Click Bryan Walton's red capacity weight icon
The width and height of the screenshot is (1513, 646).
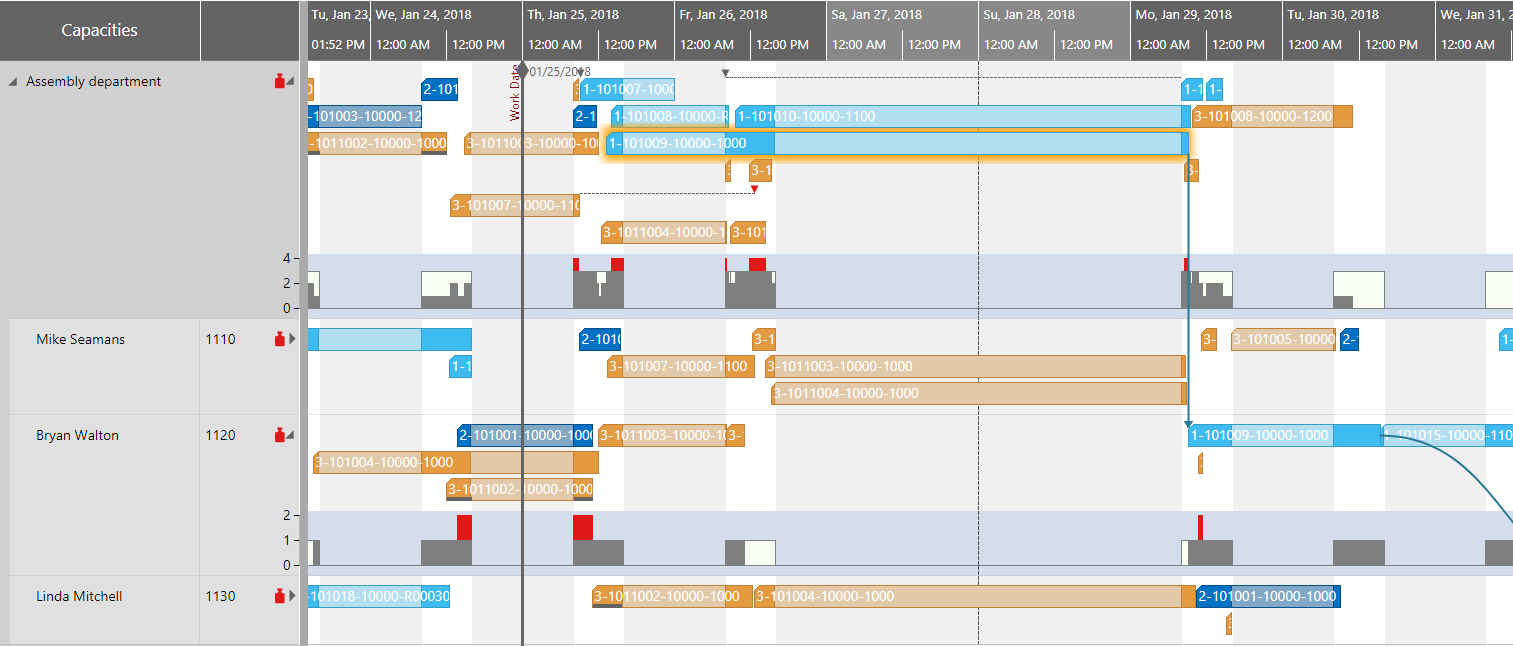280,435
